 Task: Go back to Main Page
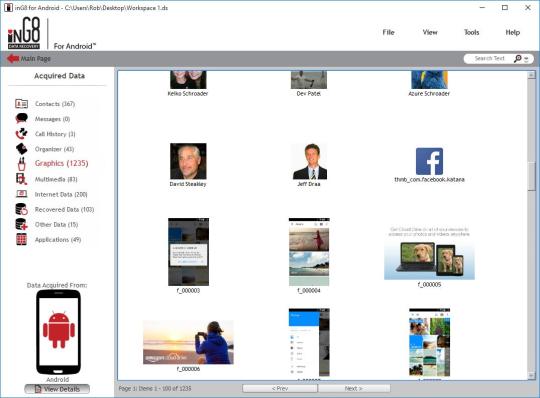[x=35, y=59]
